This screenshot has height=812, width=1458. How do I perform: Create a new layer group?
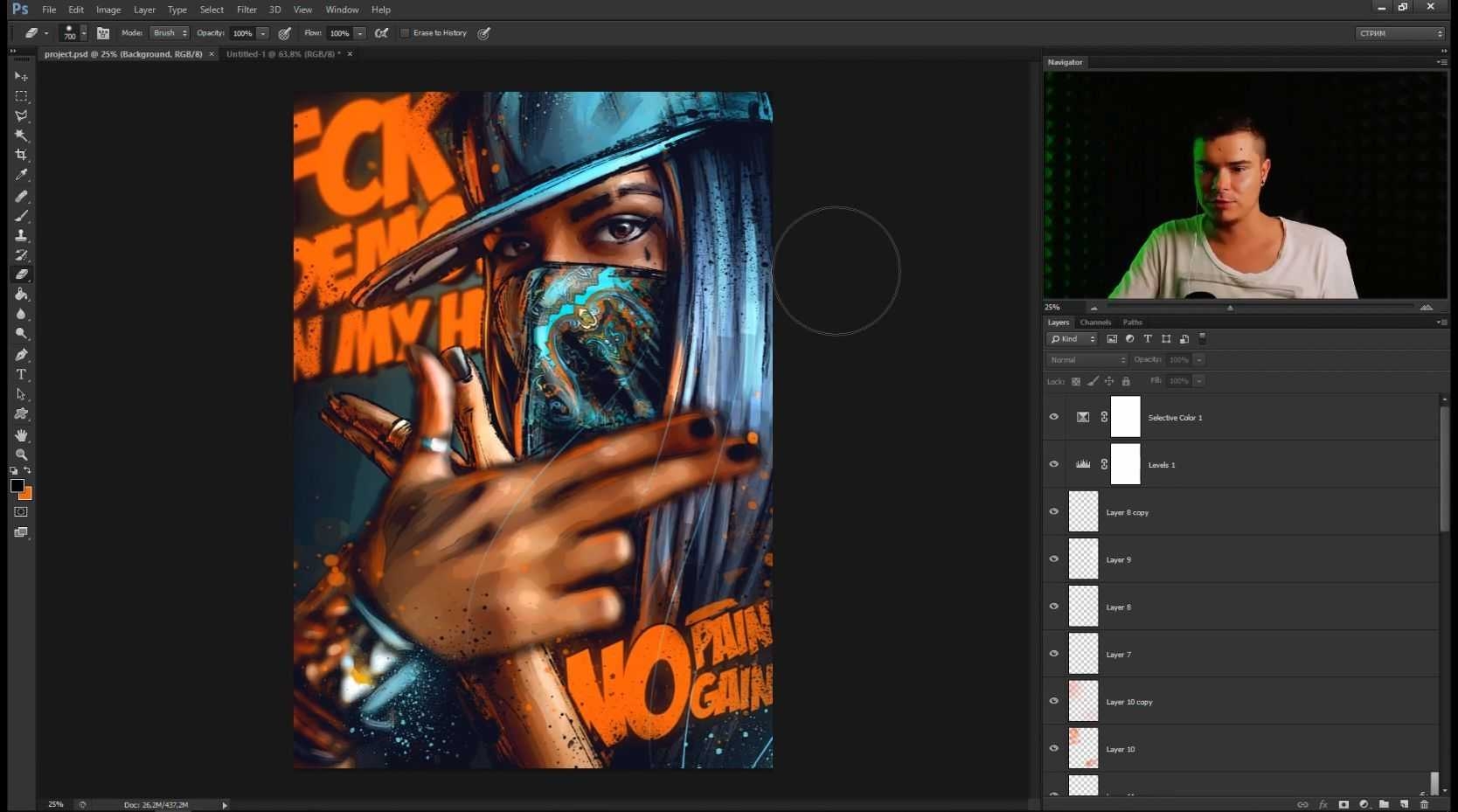click(x=1384, y=804)
